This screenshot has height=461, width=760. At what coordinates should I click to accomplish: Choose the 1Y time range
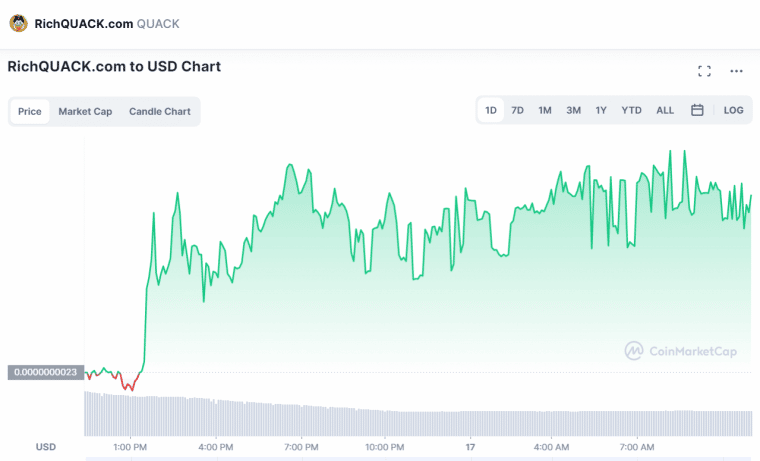[601, 110]
